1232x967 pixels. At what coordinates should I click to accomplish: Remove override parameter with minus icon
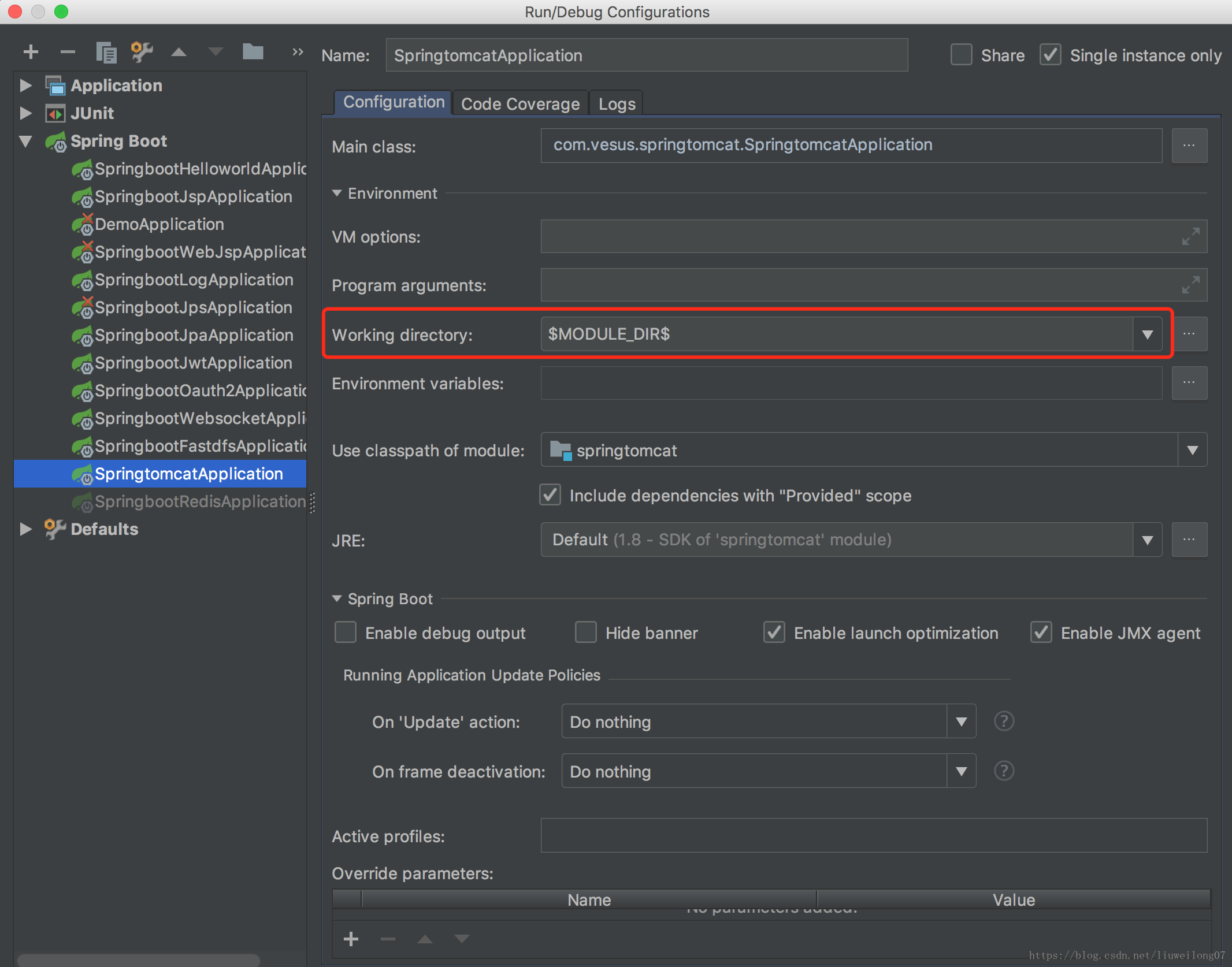click(x=388, y=939)
